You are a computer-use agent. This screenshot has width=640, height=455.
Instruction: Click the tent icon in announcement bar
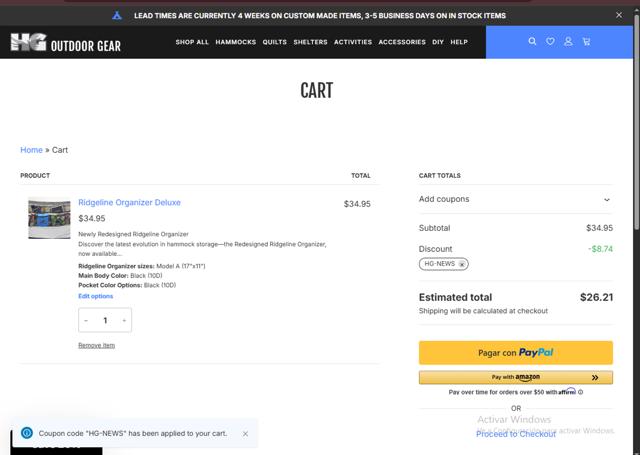point(117,16)
